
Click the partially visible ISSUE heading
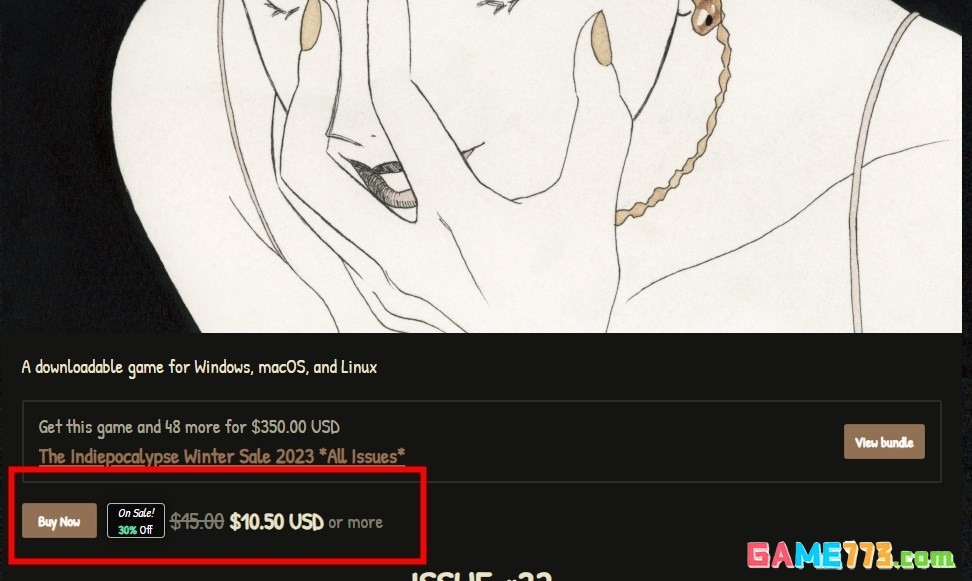[481, 574]
